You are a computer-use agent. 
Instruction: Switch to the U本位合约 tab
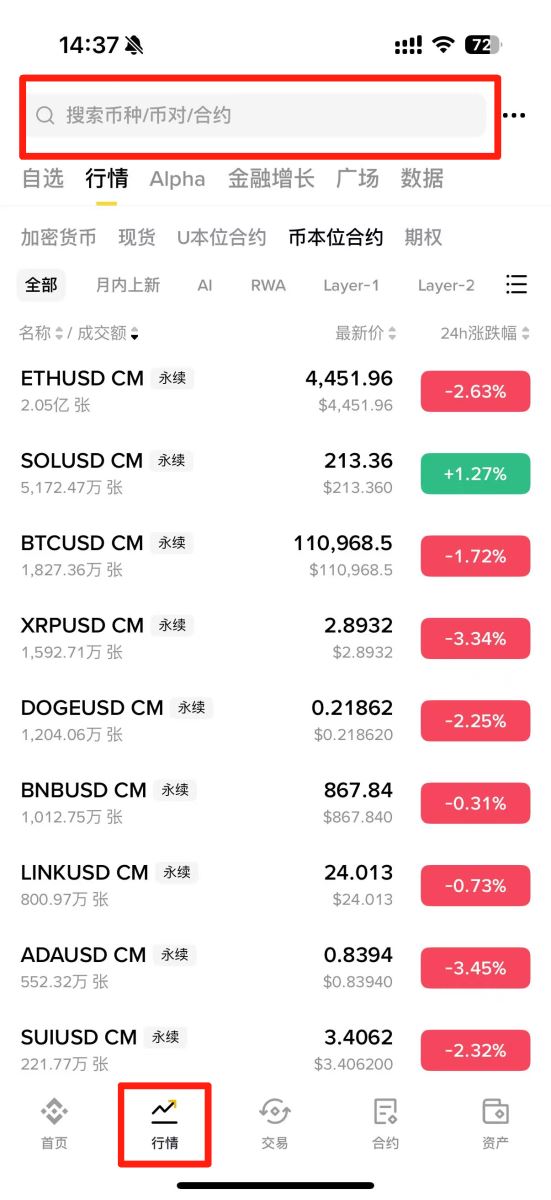(222, 238)
